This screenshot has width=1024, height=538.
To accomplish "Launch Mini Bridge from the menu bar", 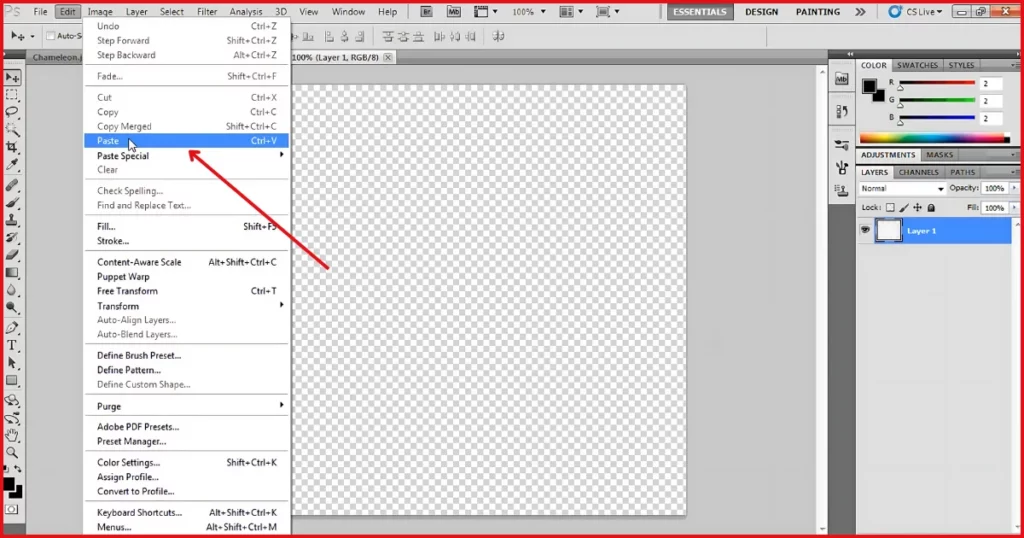I will coord(453,12).
